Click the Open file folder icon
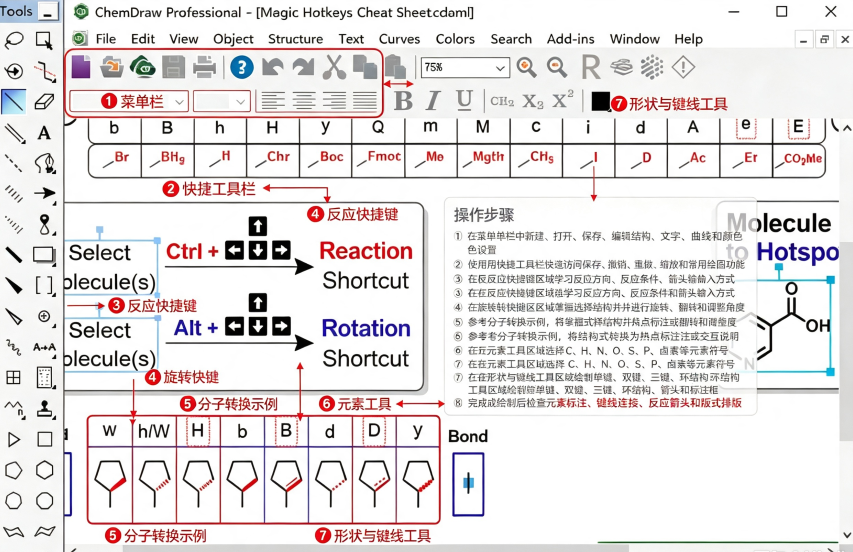The width and height of the screenshot is (853, 552). [112, 67]
